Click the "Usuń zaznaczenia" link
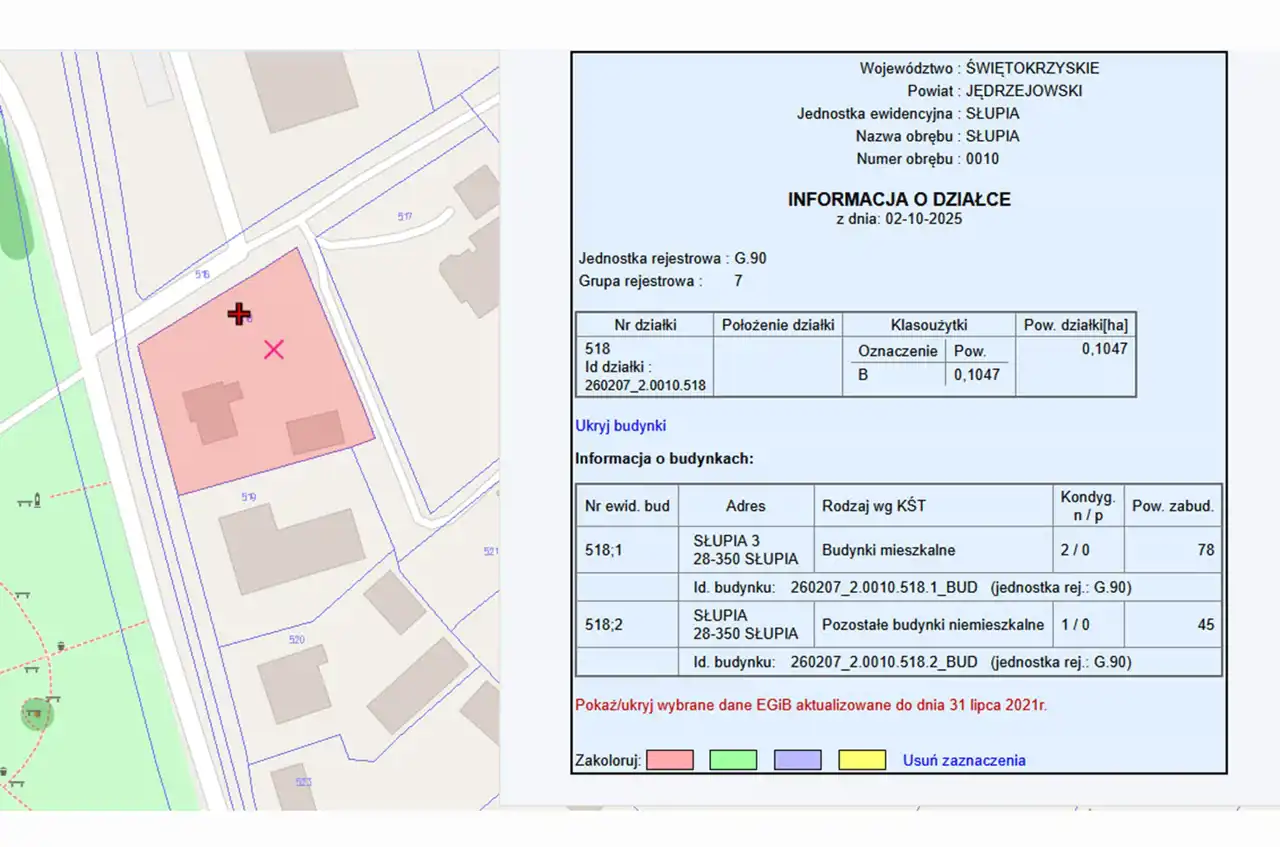1280x847 pixels. pos(964,760)
